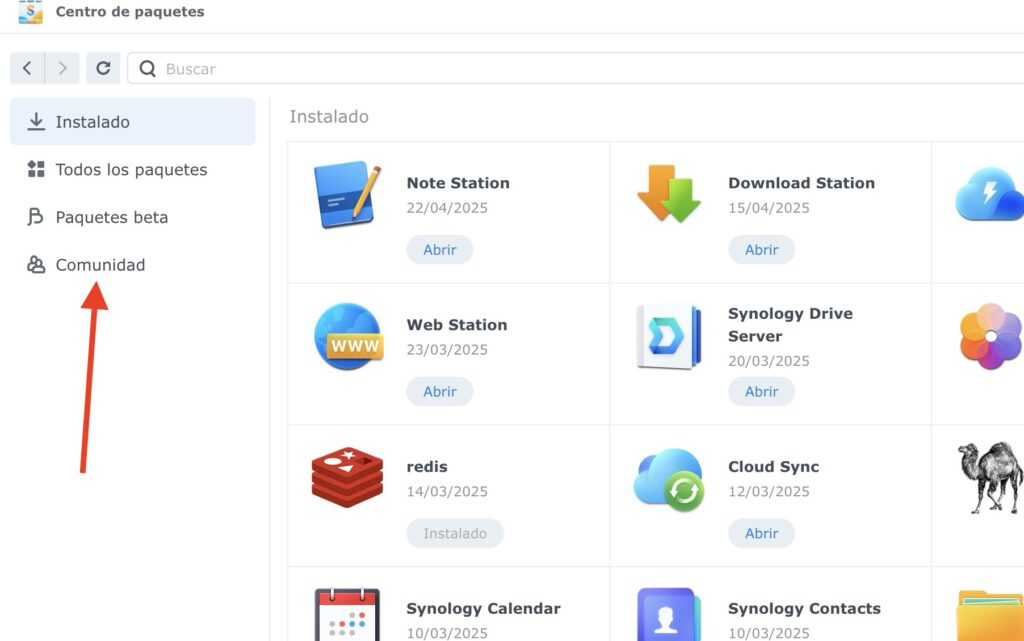Open Paquetes beta section

pyautogui.click(x=133, y=217)
